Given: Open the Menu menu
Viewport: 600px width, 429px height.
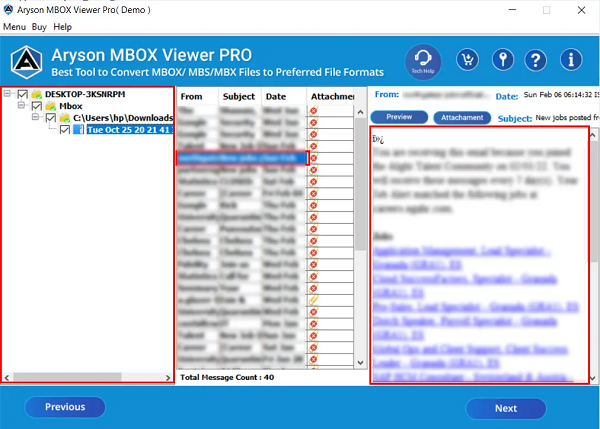Looking at the screenshot, I should pos(15,27).
